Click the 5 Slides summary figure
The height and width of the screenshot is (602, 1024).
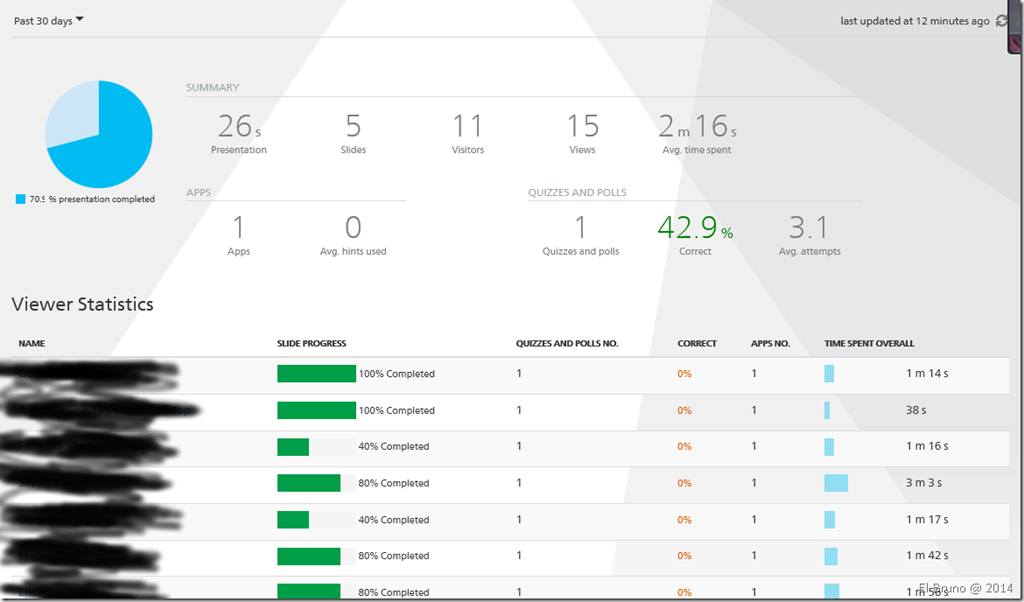pos(353,127)
